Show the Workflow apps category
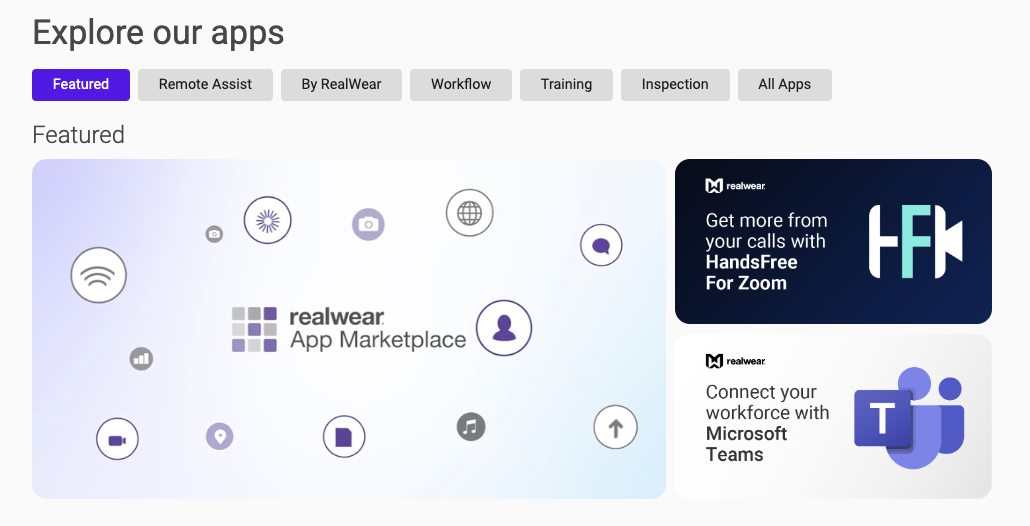The height and width of the screenshot is (526, 1030). (x=461, y=85)
